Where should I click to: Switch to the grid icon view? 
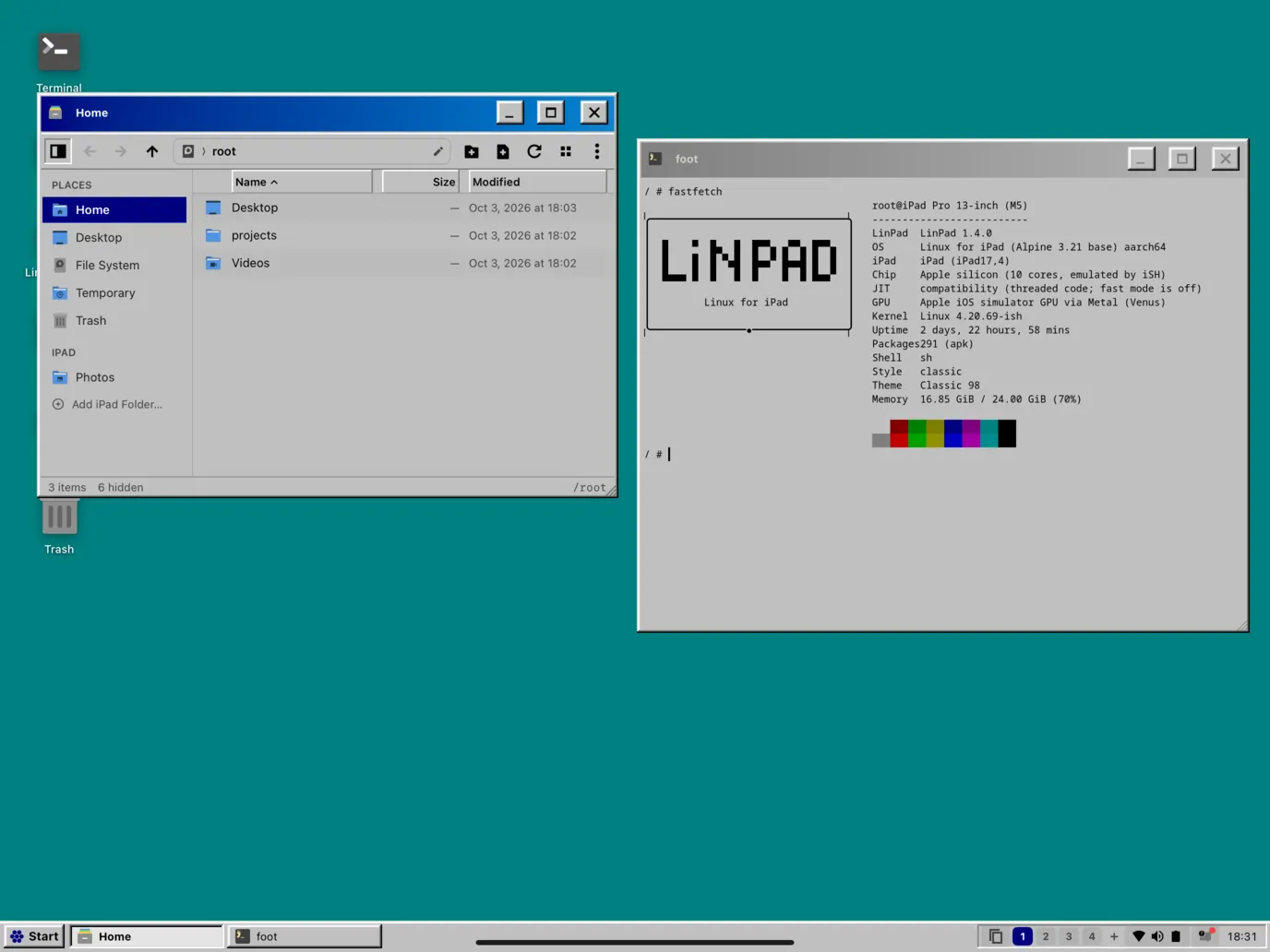click(566, 151)
